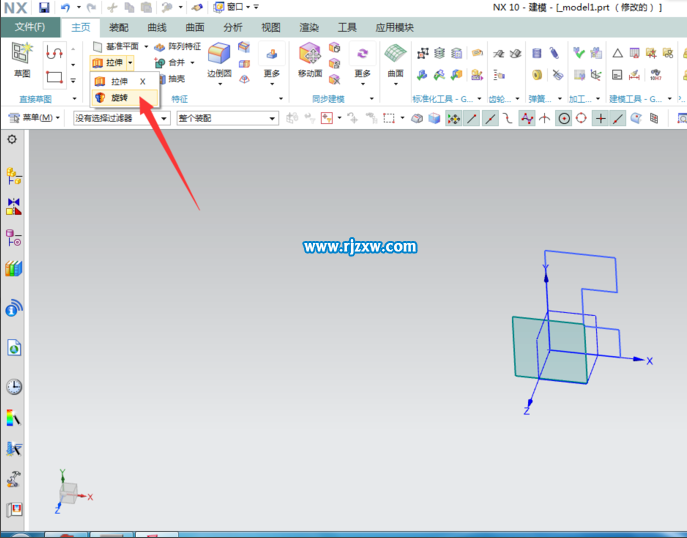Image resolution: width=687 pixels, height=538 pixels.
Task: Switch to the 装配 (Assembly) ribbon tab
Action: tap(118, 27)
